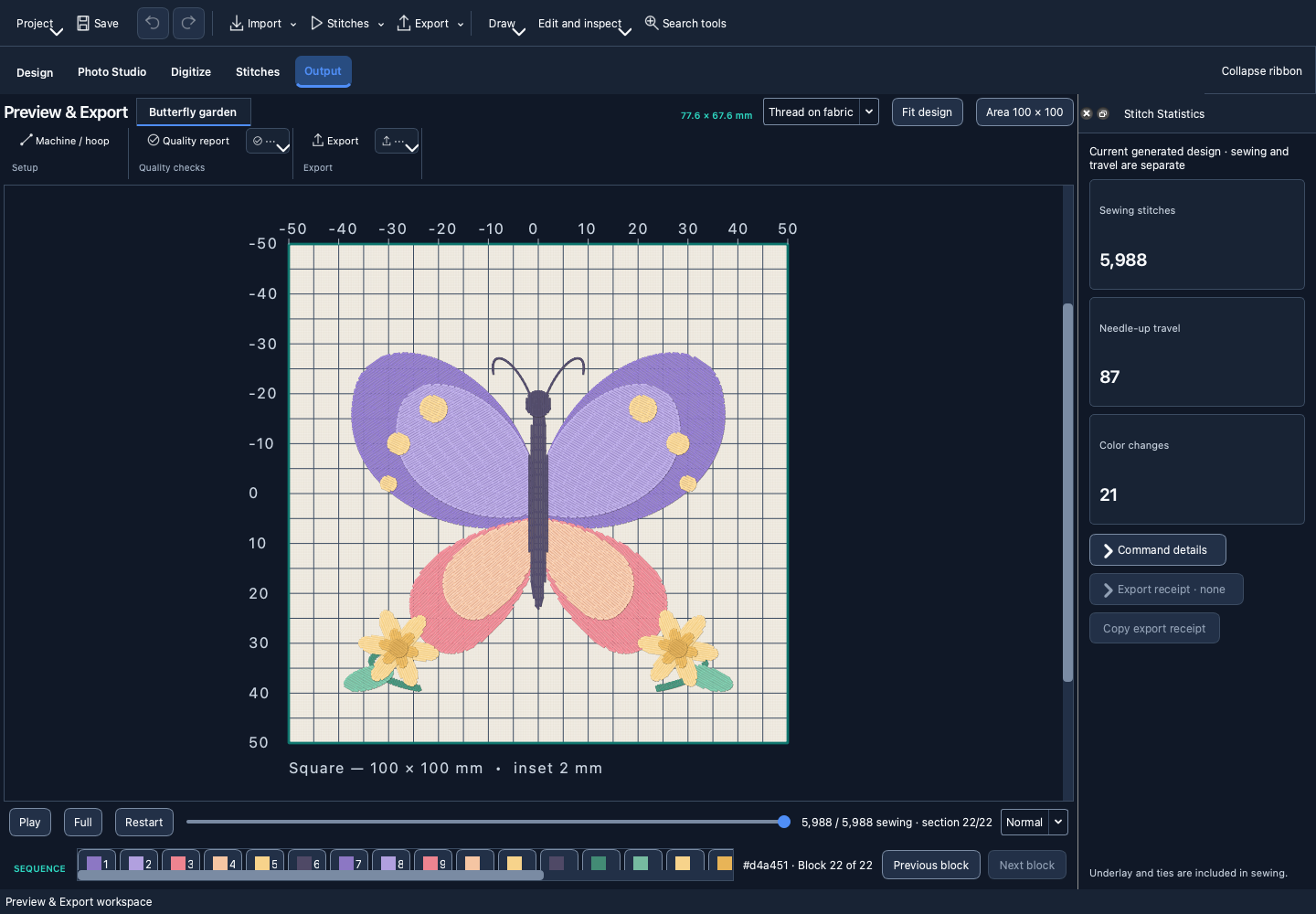The width and height of the screenshot is (1316, 914).
Task: Click the Fit design button
Action: click(x=927, y=112)
